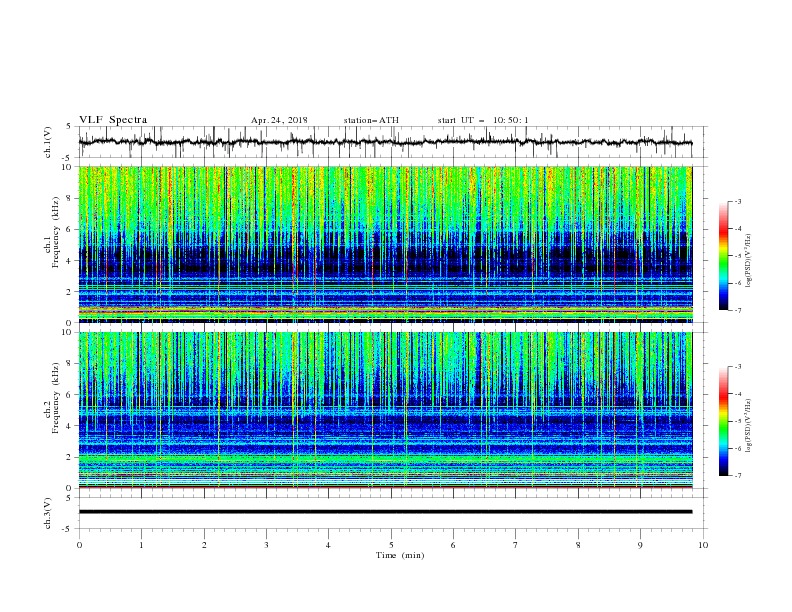Click the "-7" tick on ch.2 color bar
The height and width of the screenshot is (612, 792).
pos(738,475)
